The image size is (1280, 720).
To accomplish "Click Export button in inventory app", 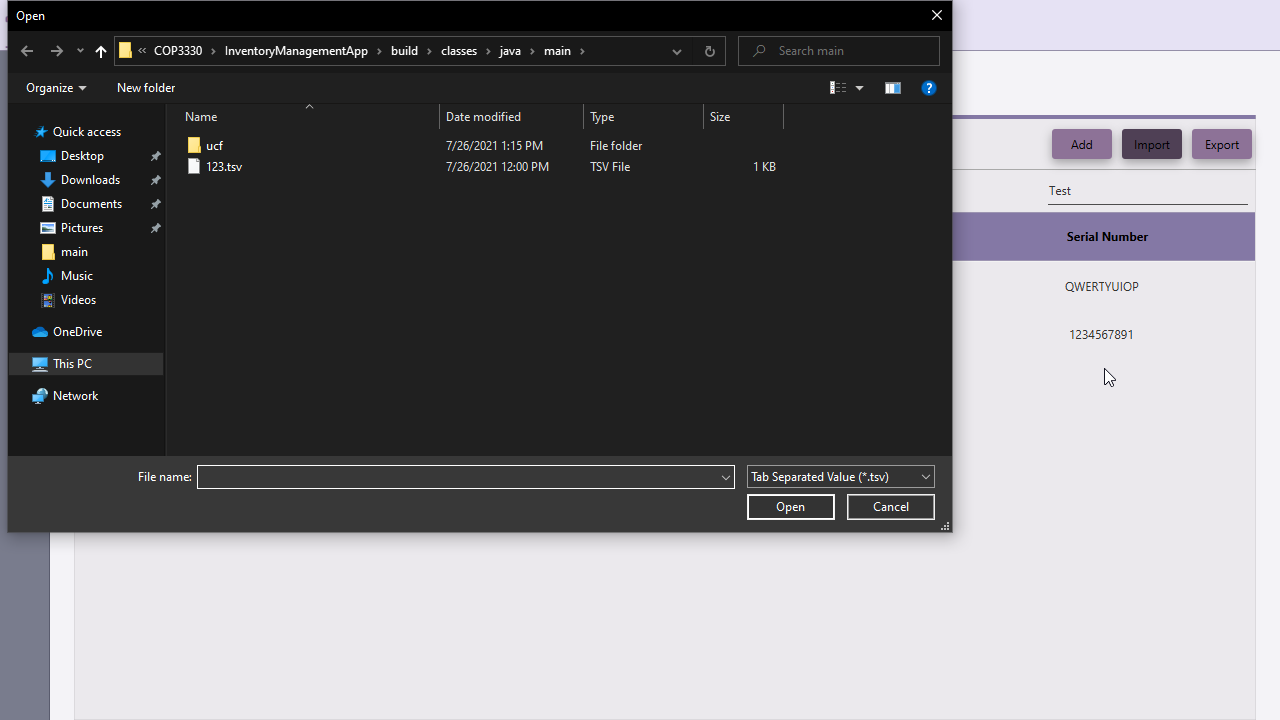I will (x=1222, y=144).
